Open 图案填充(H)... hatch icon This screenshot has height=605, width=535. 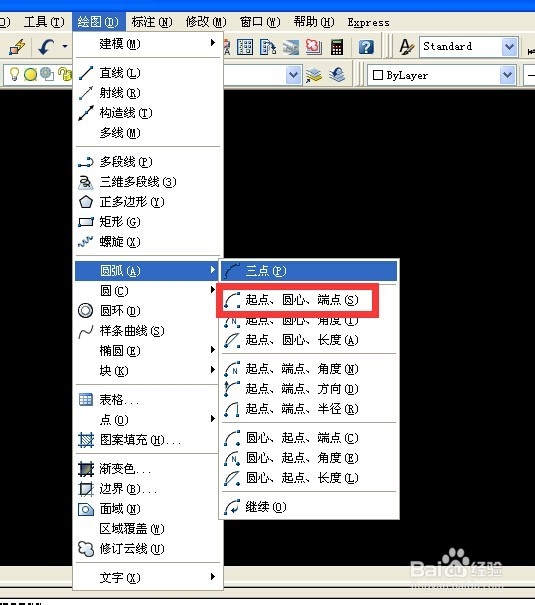tap(86, 439)
